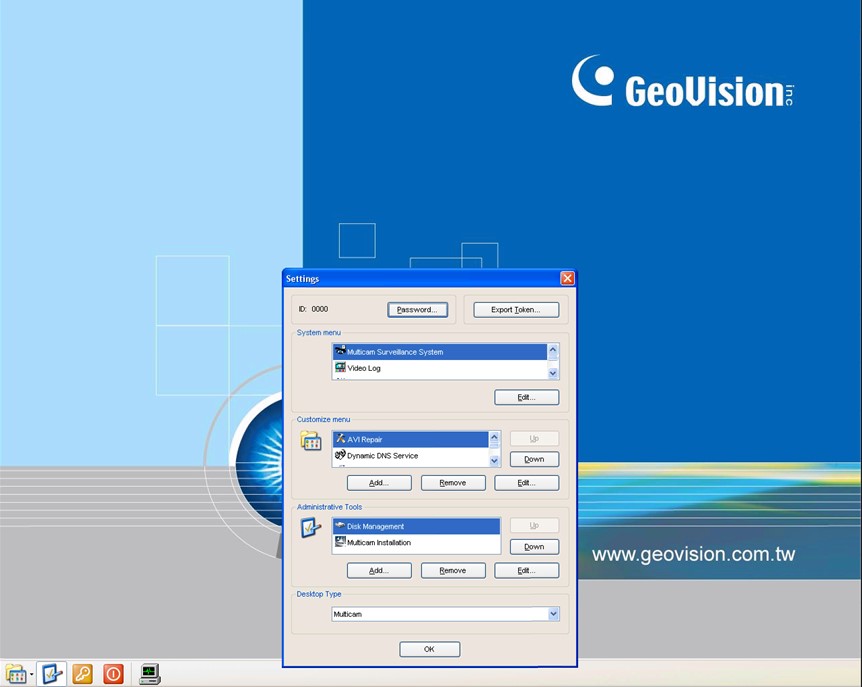Image resolution: width=862 pixels, height=687 pixels.
Task: Select Multicam Installation in Administrative Tools
Action: click(x=416, y=542)
